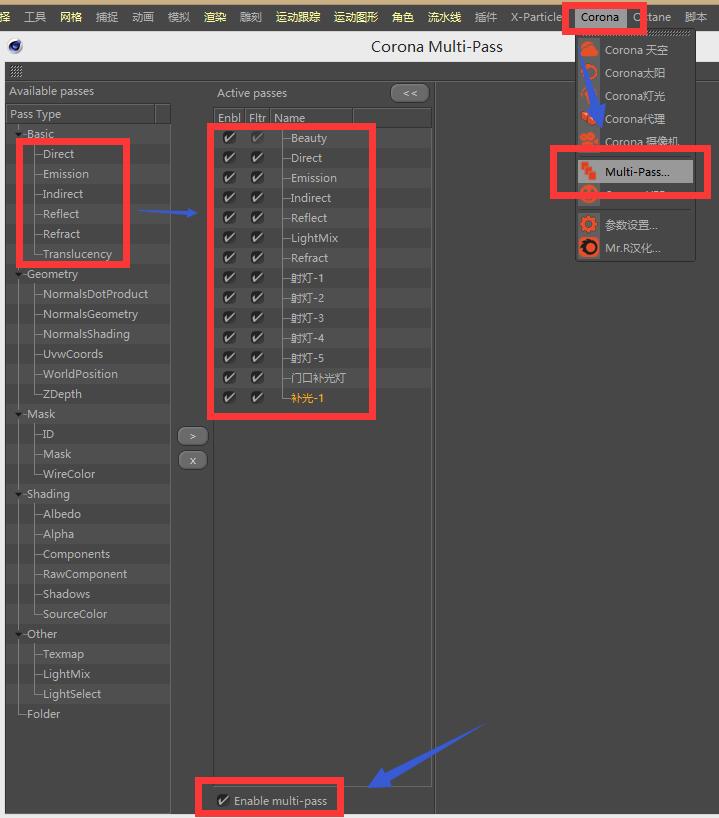
Task: Select Corona灯光 menu entry
Action: pos(636,96)
